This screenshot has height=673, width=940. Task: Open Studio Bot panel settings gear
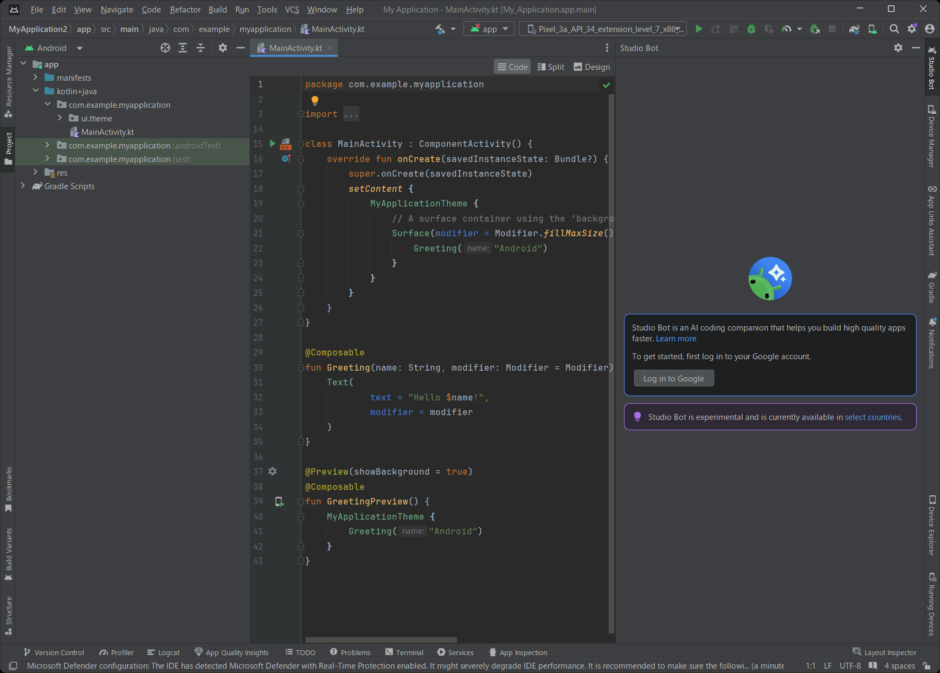(x=897, y=48)
